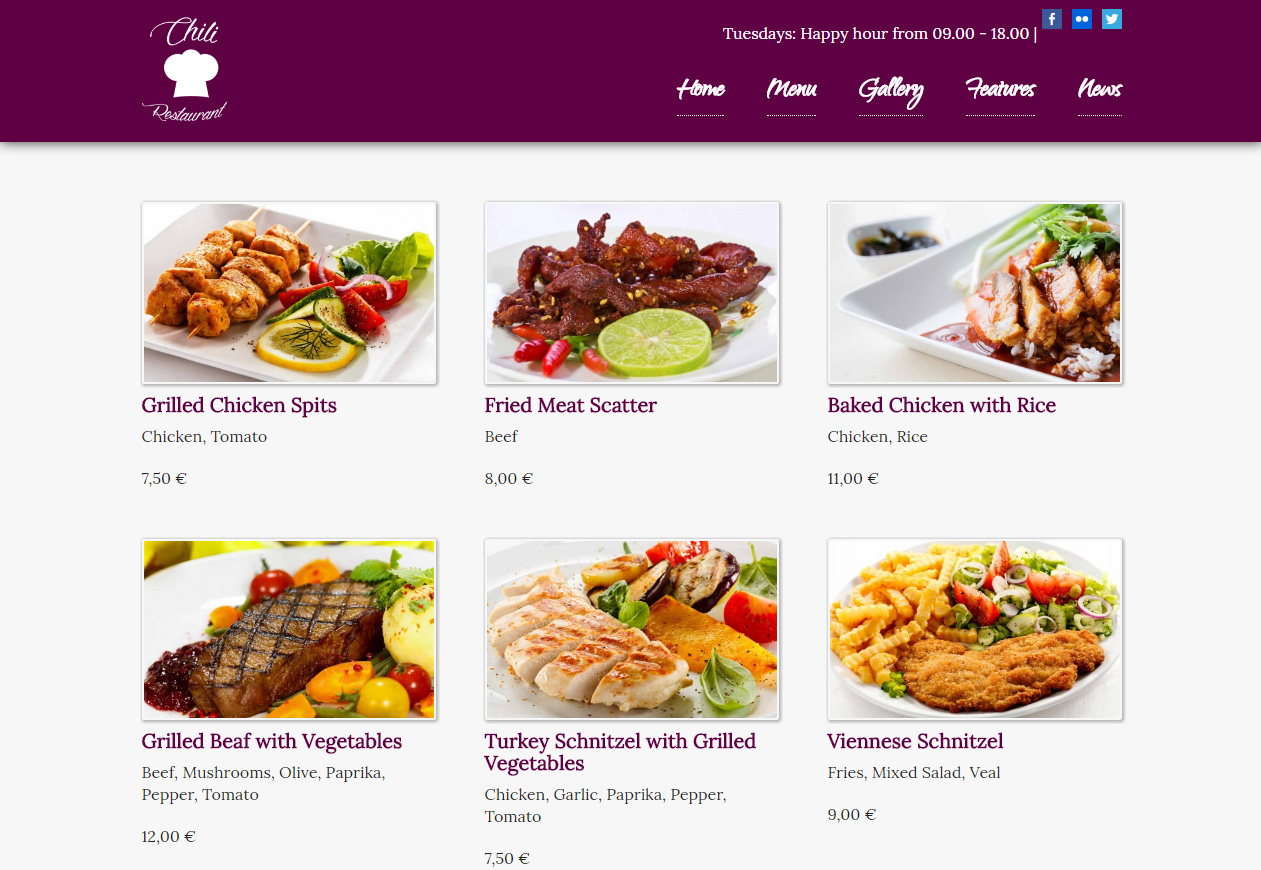Viewport: 1261px width, 870px height.
Task: Go to the Home menu item
Action: [700, 89]
